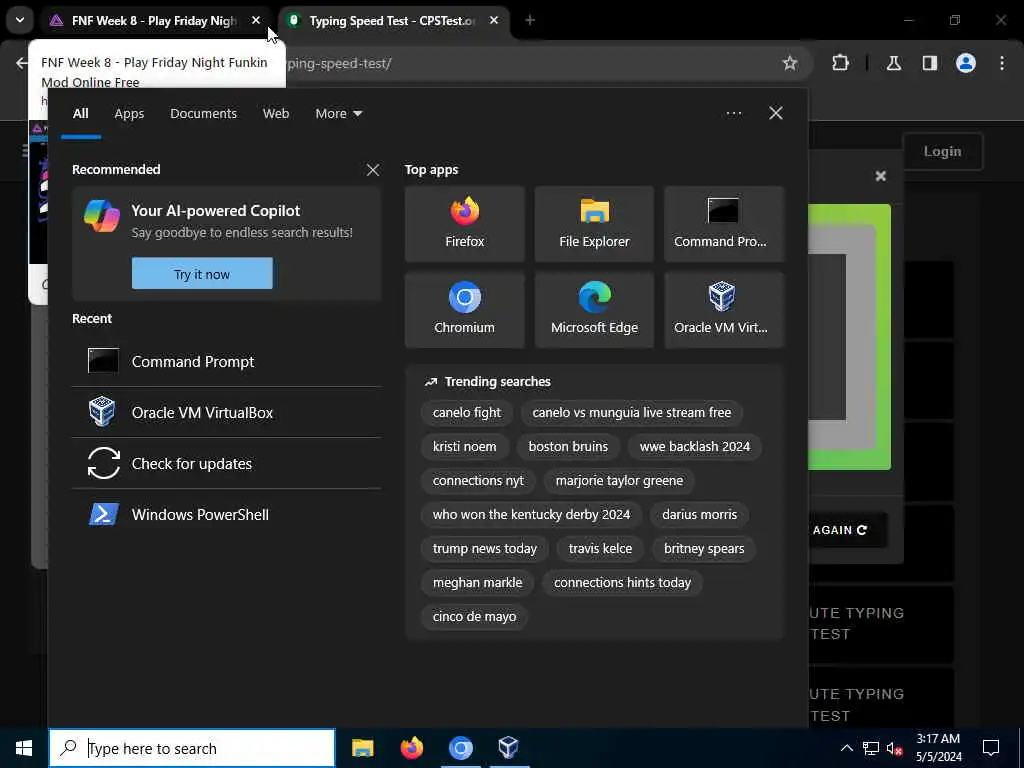Image resolution: width=1024 pixels, height=768 pixels.
Task: Open File Explorer tile in Top apps
Action: 594,224
